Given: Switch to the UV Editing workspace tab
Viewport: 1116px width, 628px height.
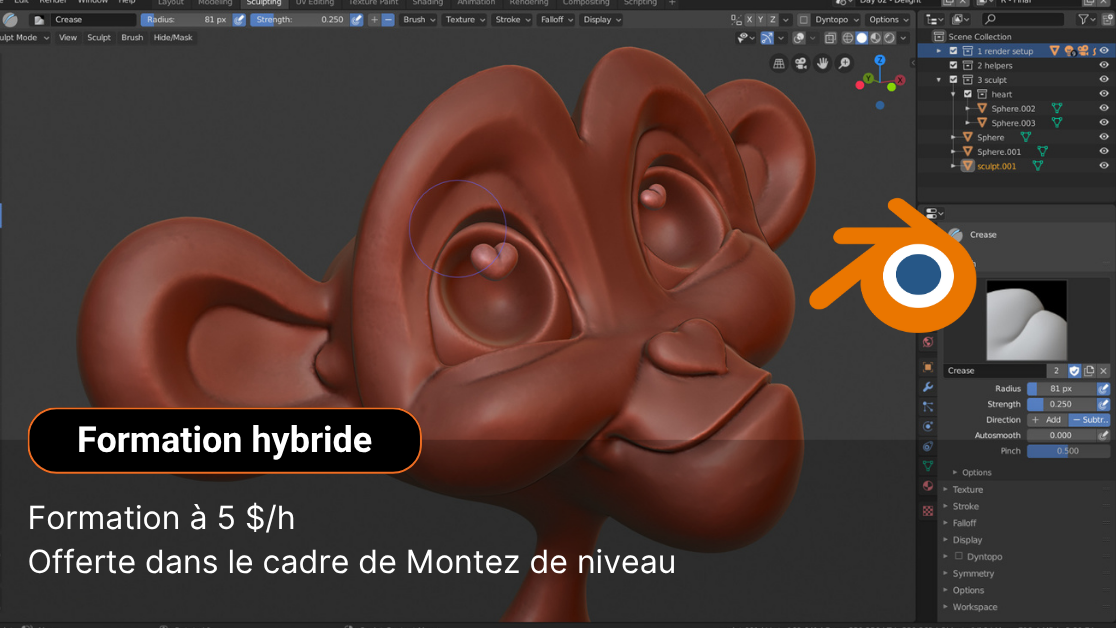Looking at the screenshot, I should coord(315,3).
